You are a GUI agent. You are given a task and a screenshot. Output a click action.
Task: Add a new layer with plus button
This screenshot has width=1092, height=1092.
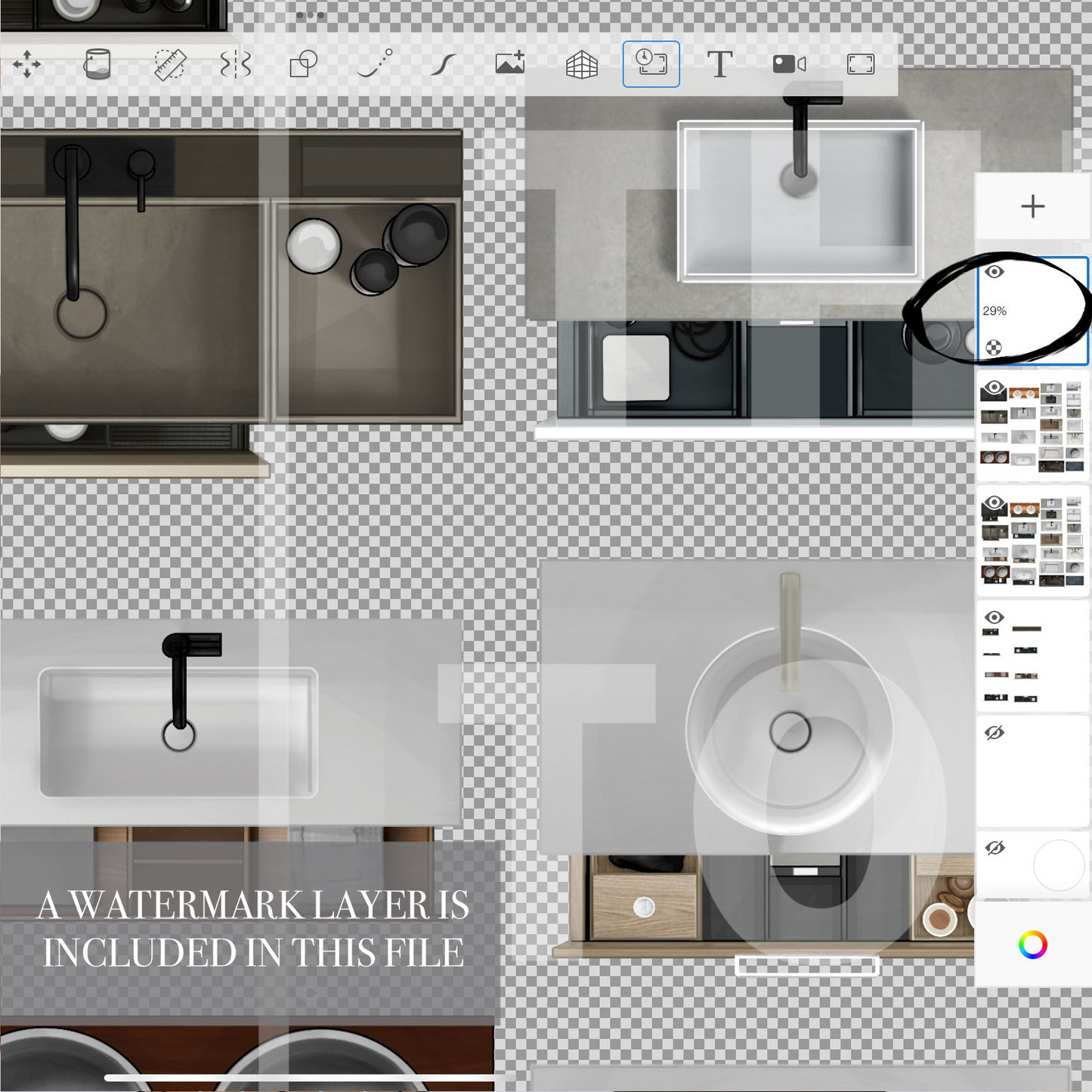[1032, 206]
